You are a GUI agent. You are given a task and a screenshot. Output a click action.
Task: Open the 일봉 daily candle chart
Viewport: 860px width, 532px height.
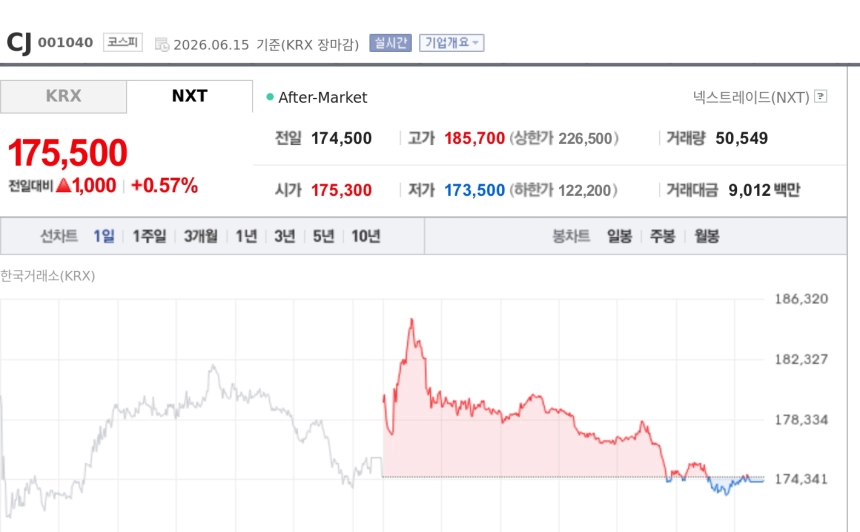[x=619, y=236]
